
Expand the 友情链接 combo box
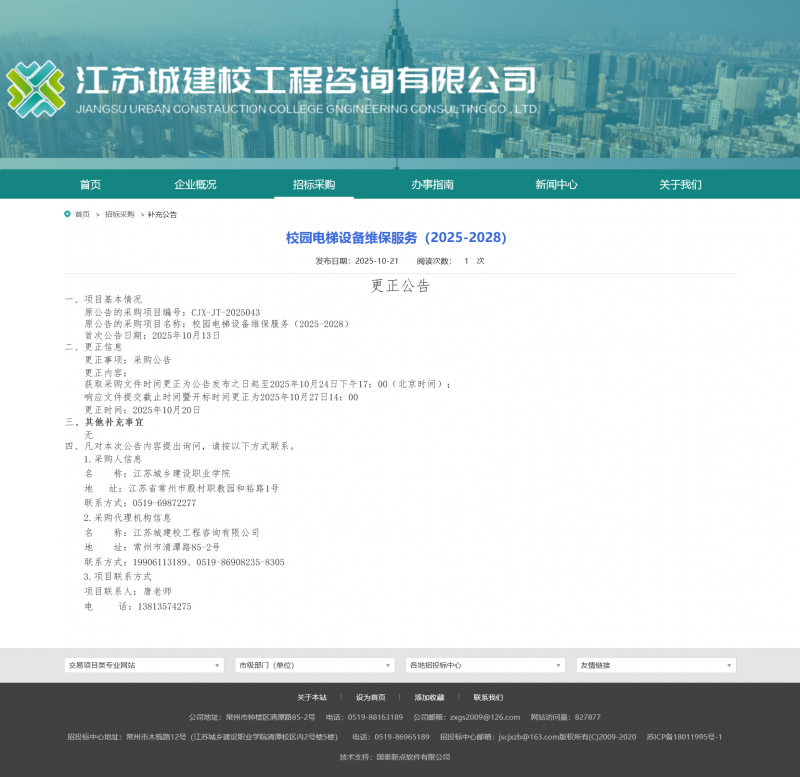point(655,664)
